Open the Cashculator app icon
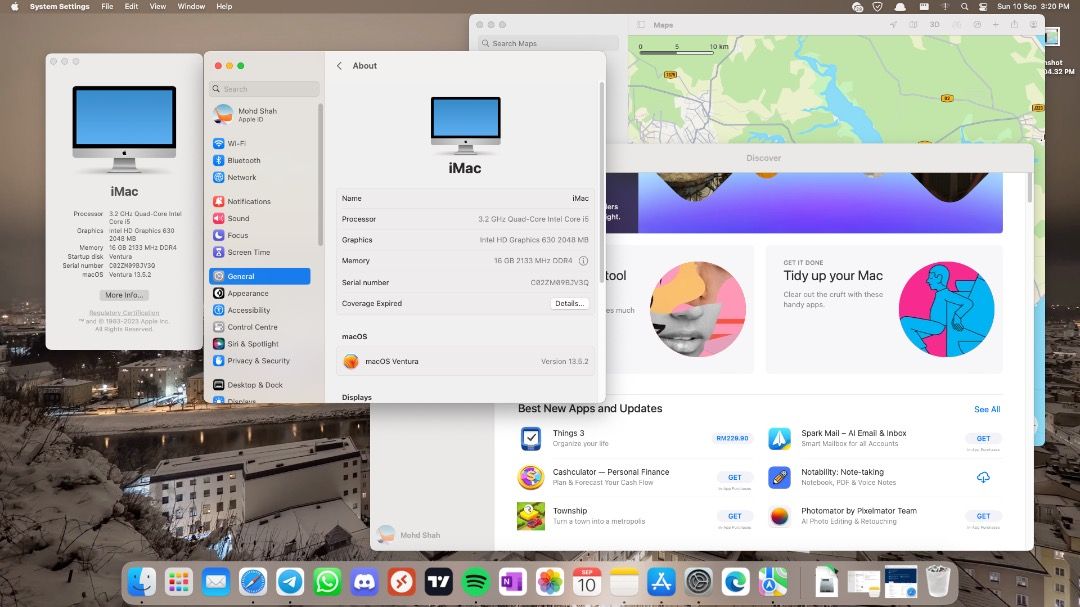This screenshot has height=607, width=1080. click(x=531, y=477)
